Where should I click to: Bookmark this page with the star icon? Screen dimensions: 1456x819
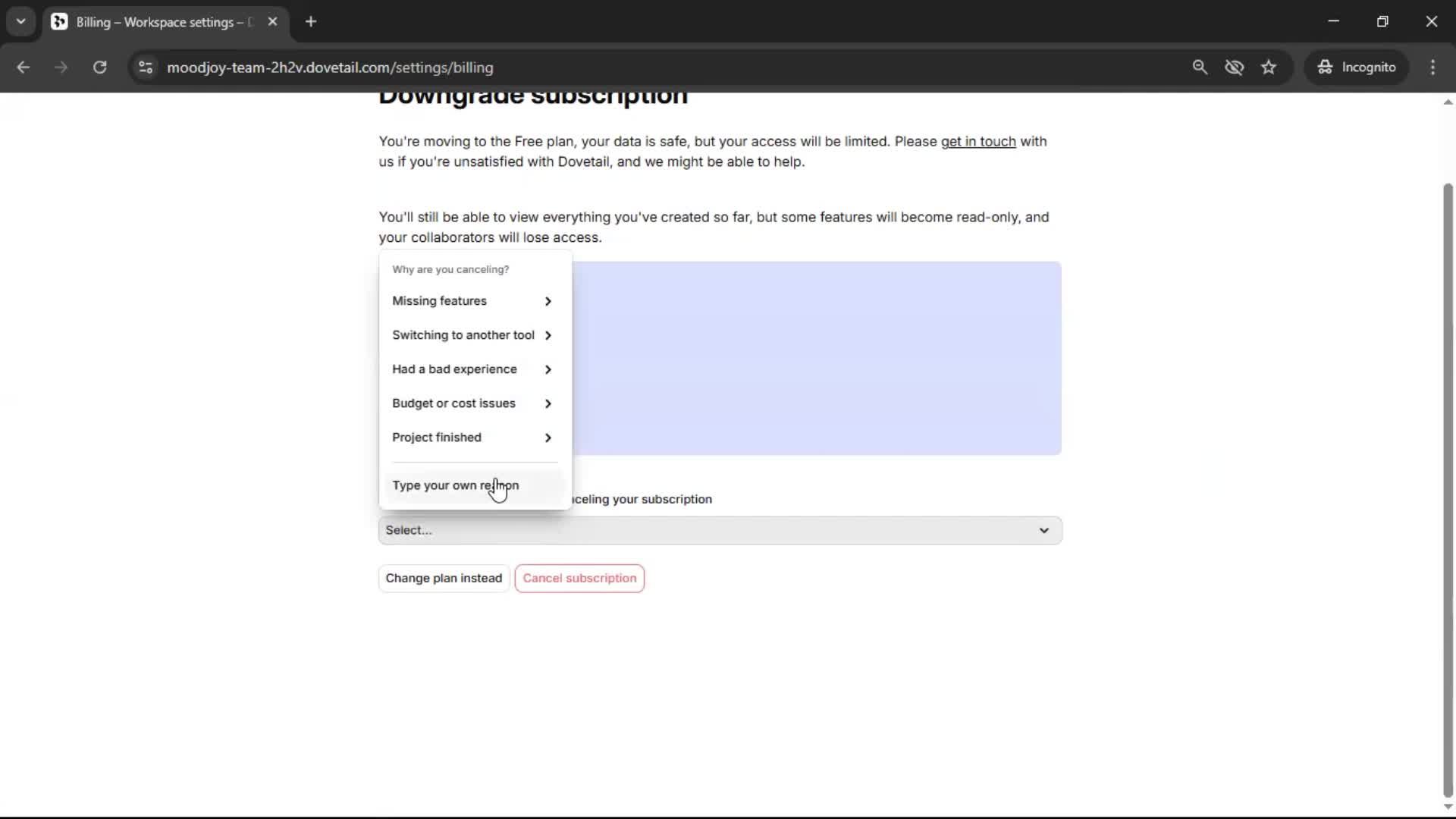1269,67
